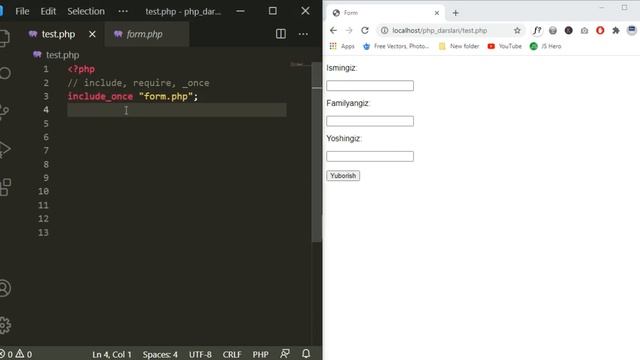Switch to the form.php editor tab
Image resolution: width=640 pixels, height=360 pixels.
[x=147, y=34]
